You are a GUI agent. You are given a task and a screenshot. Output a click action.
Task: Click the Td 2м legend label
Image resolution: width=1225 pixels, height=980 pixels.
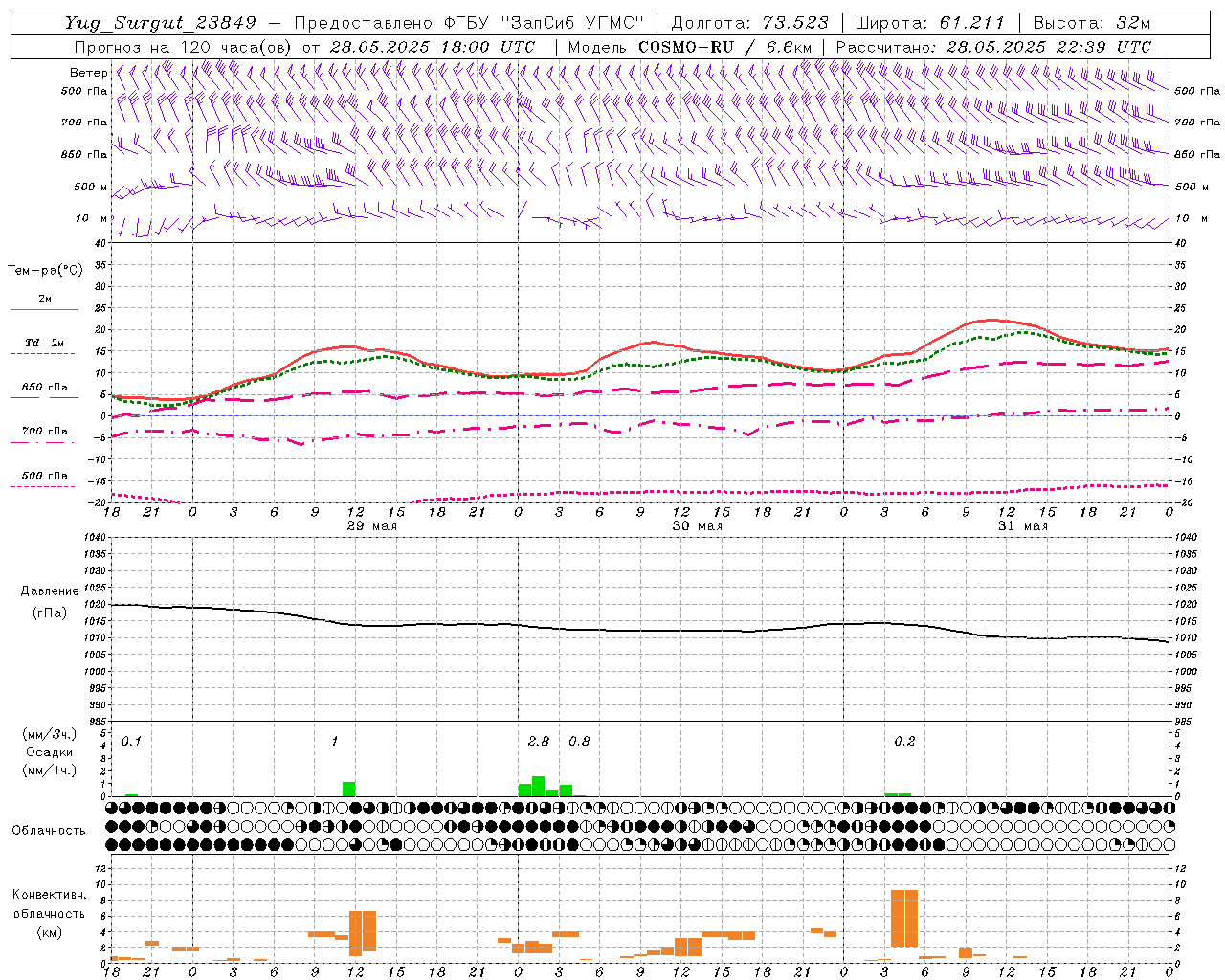click(x=45, y=343)
